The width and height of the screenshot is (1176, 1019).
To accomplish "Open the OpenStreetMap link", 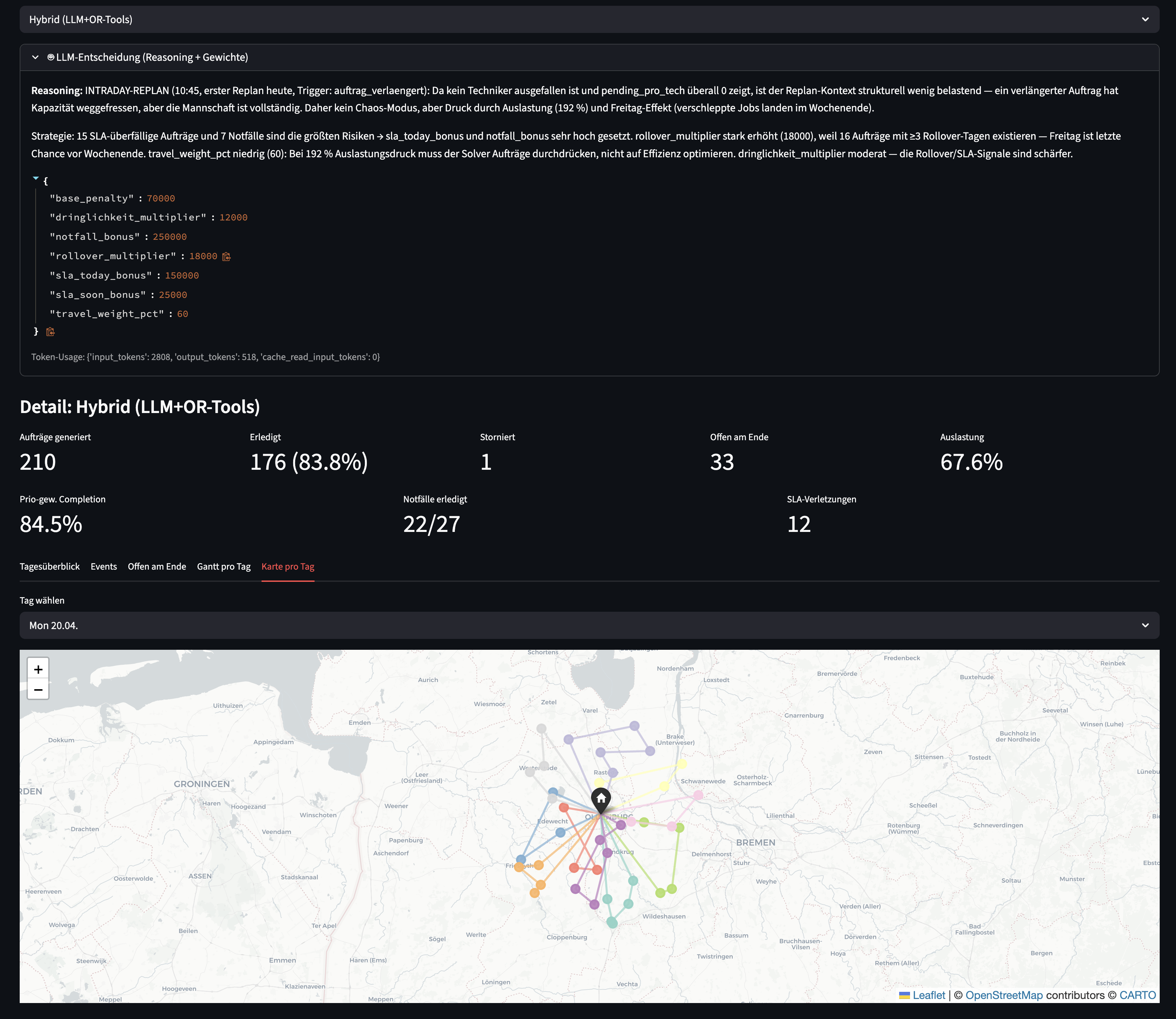I will point(1004,995).
